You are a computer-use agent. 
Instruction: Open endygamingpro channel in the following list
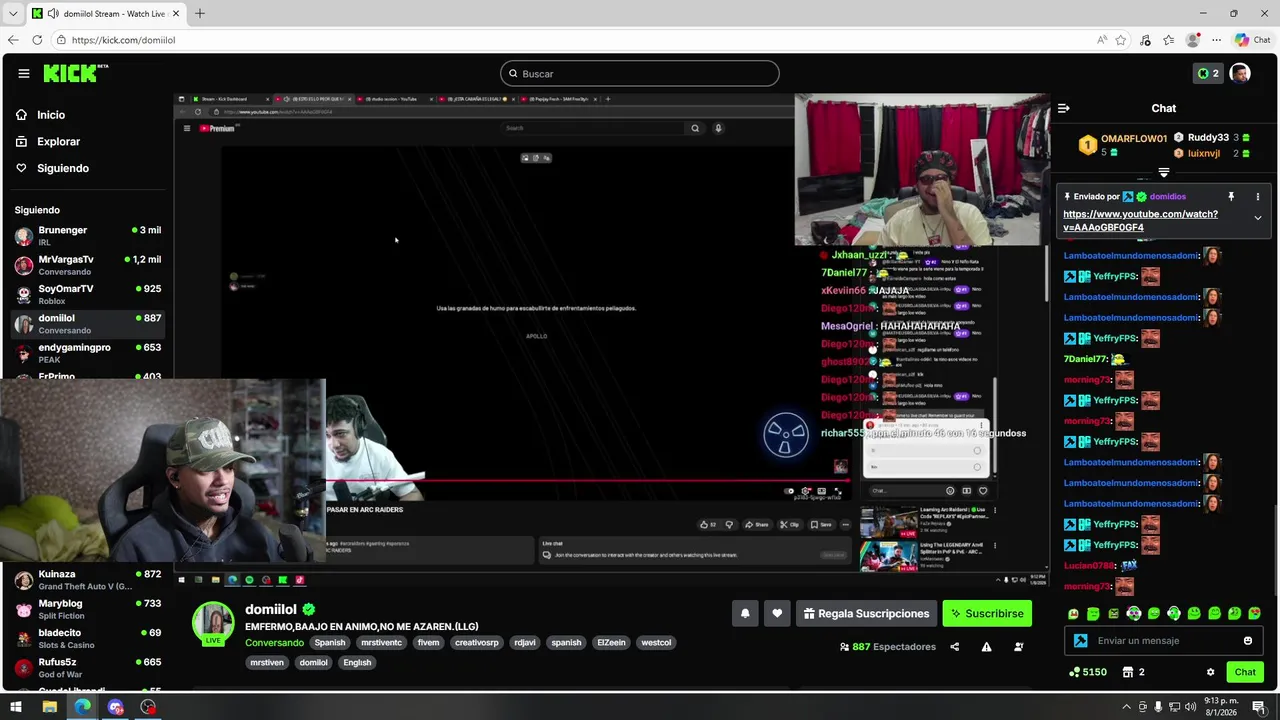(x=88, y=353)
